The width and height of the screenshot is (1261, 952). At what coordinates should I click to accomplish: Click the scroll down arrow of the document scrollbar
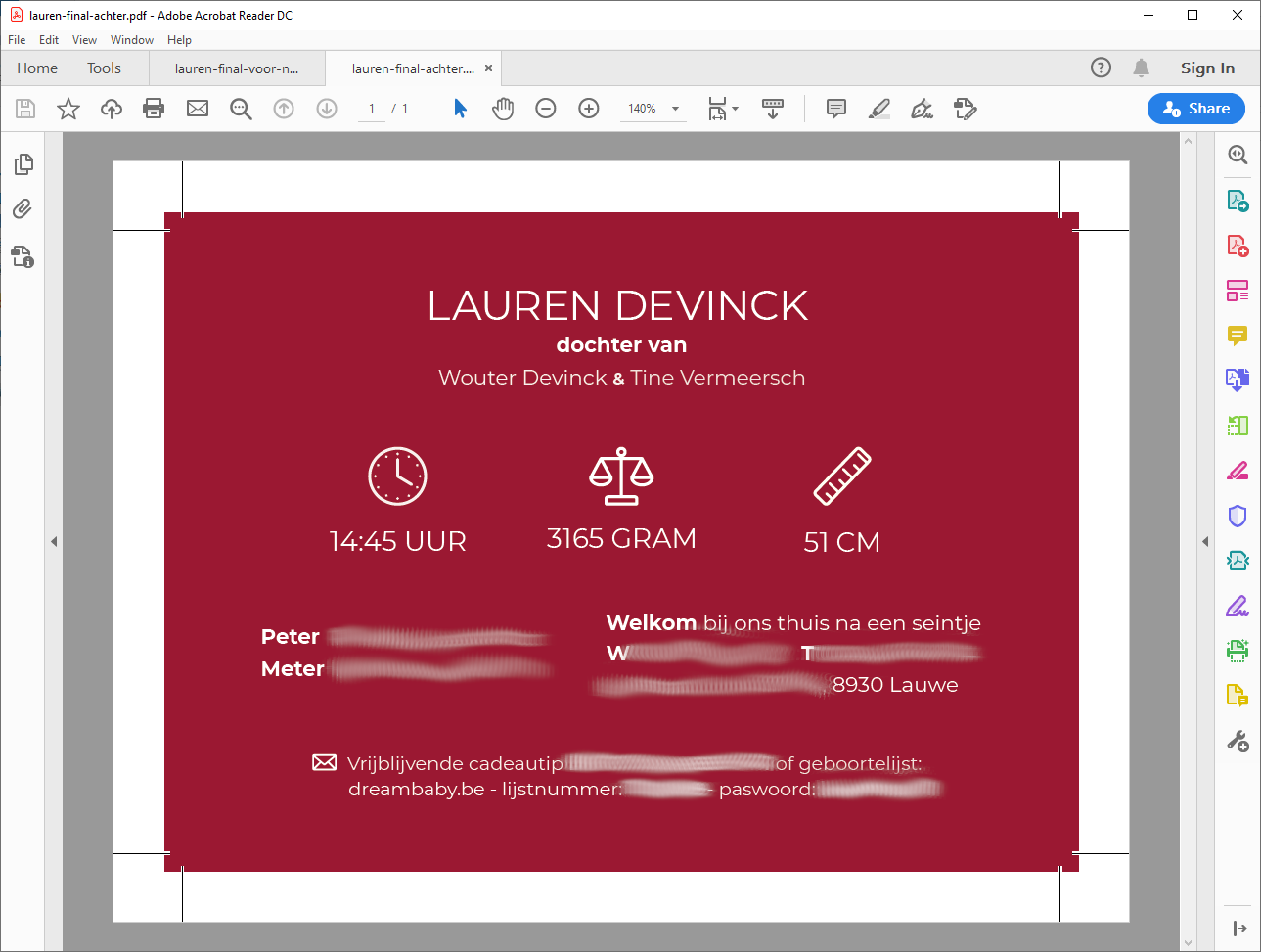point(1188,943)
